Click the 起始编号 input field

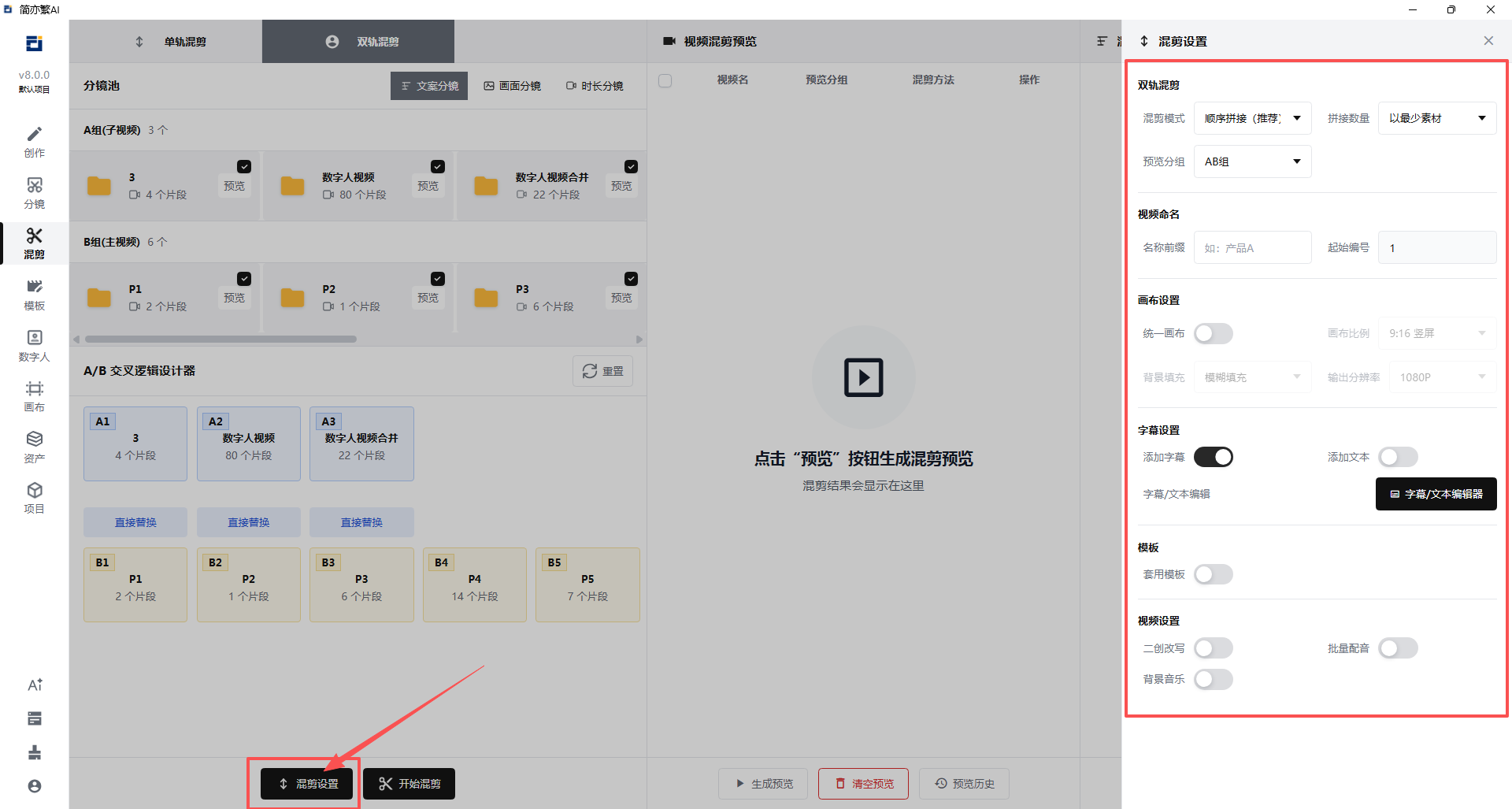[1437, 247]
